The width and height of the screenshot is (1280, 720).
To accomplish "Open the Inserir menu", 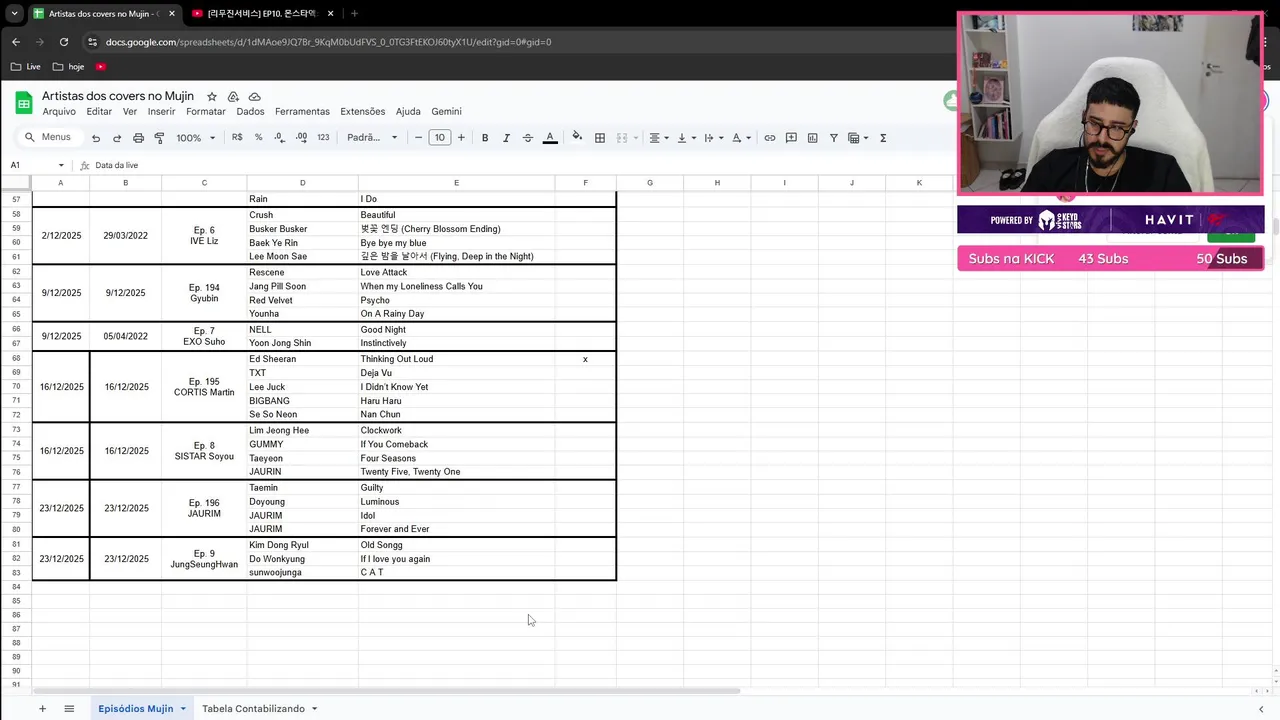I will point(161,111).
